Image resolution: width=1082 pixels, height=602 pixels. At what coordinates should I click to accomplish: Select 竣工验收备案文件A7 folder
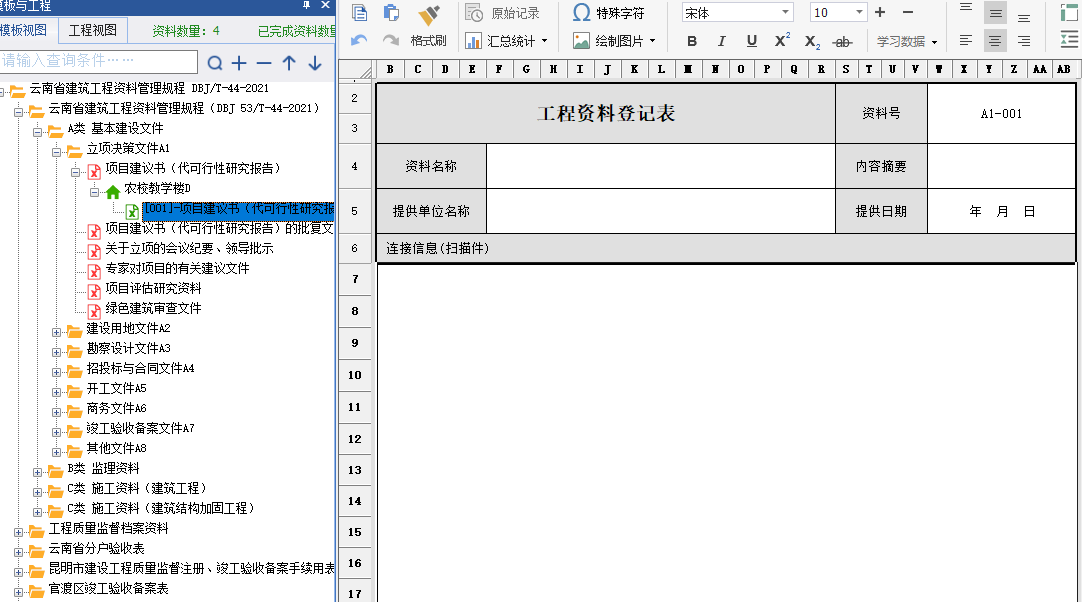[x=140, y=429]
